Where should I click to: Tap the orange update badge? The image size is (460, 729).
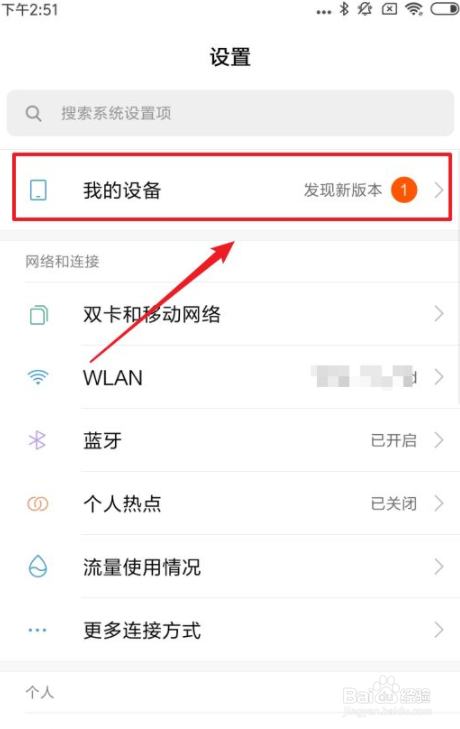click(x=404, y=190)
